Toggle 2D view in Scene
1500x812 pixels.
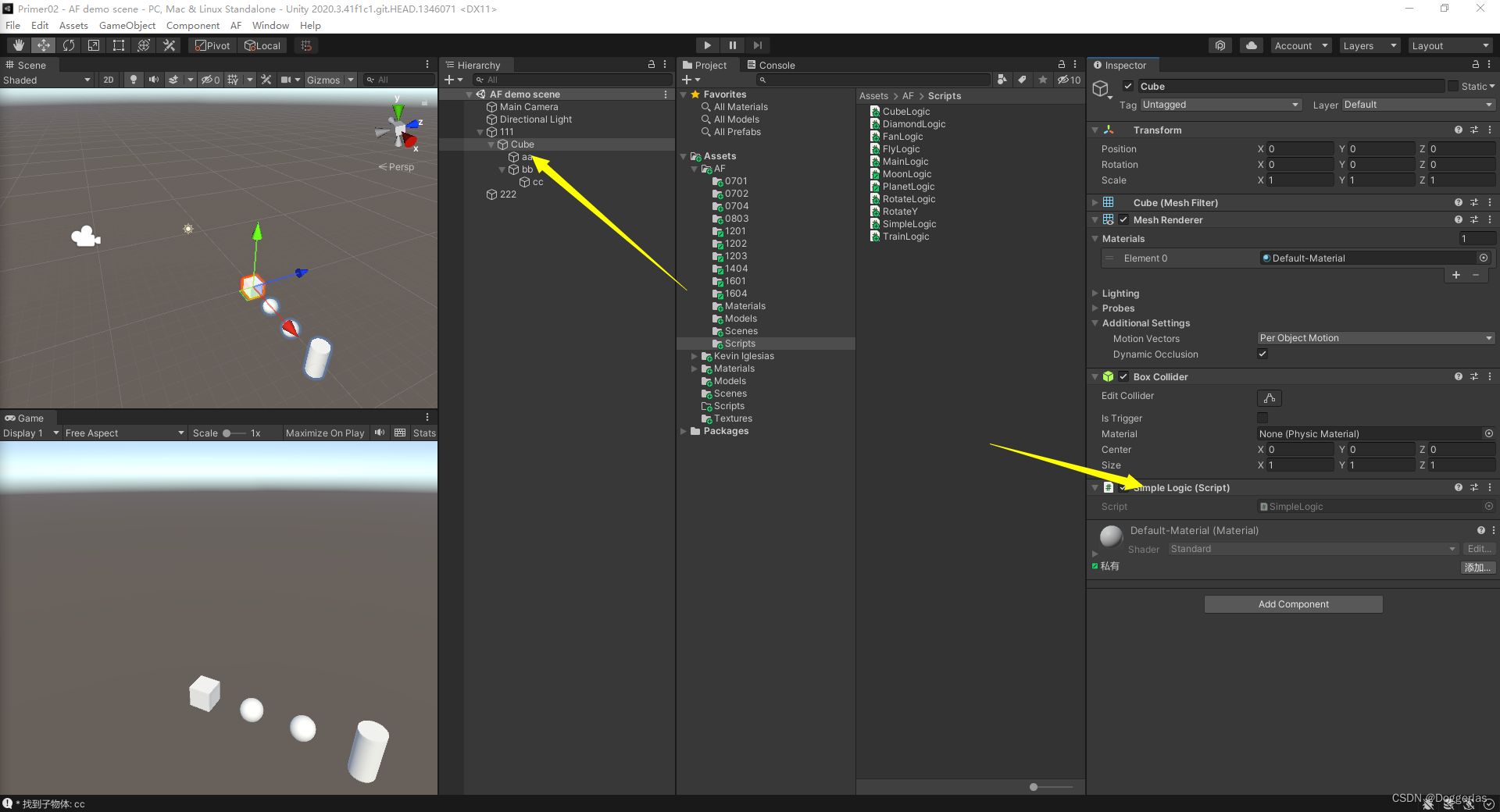(x=109, y=80)
